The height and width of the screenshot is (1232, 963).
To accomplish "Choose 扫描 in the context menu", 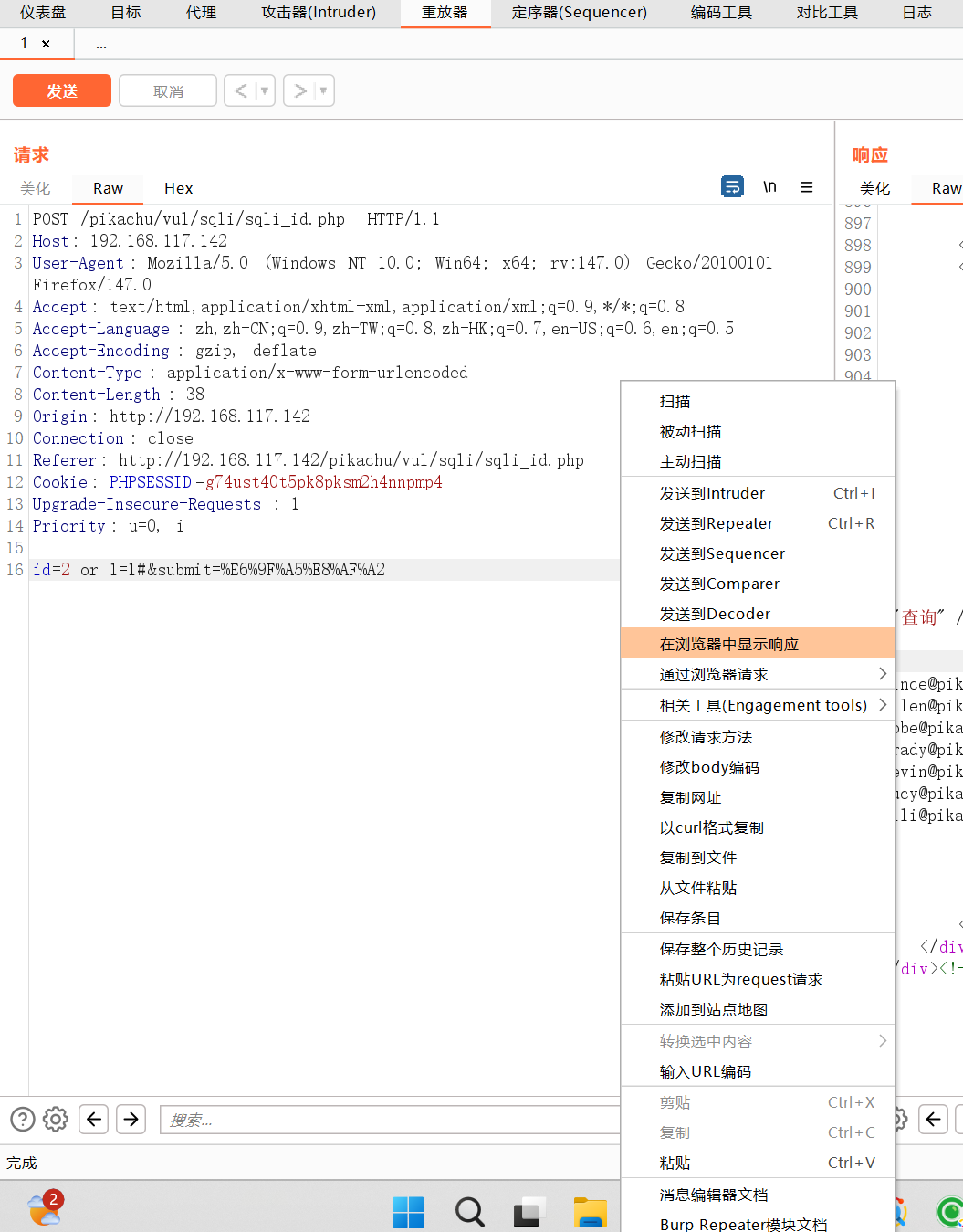I will coord(758,401).
